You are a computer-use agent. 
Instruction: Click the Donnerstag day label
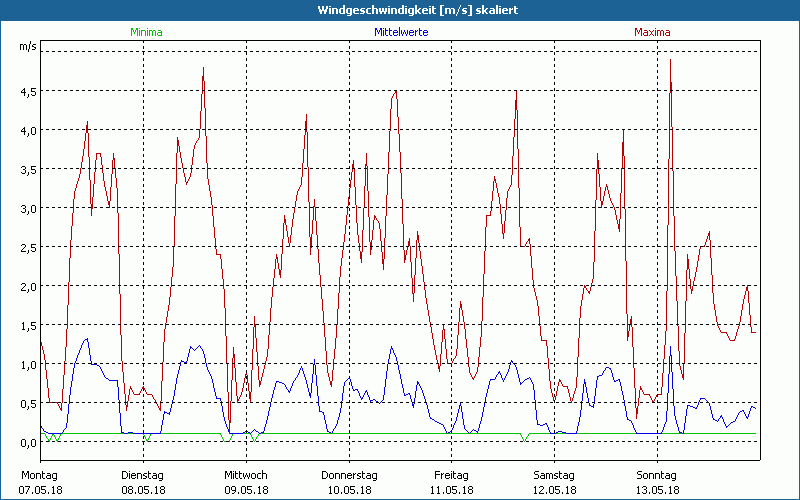point(349,475)
